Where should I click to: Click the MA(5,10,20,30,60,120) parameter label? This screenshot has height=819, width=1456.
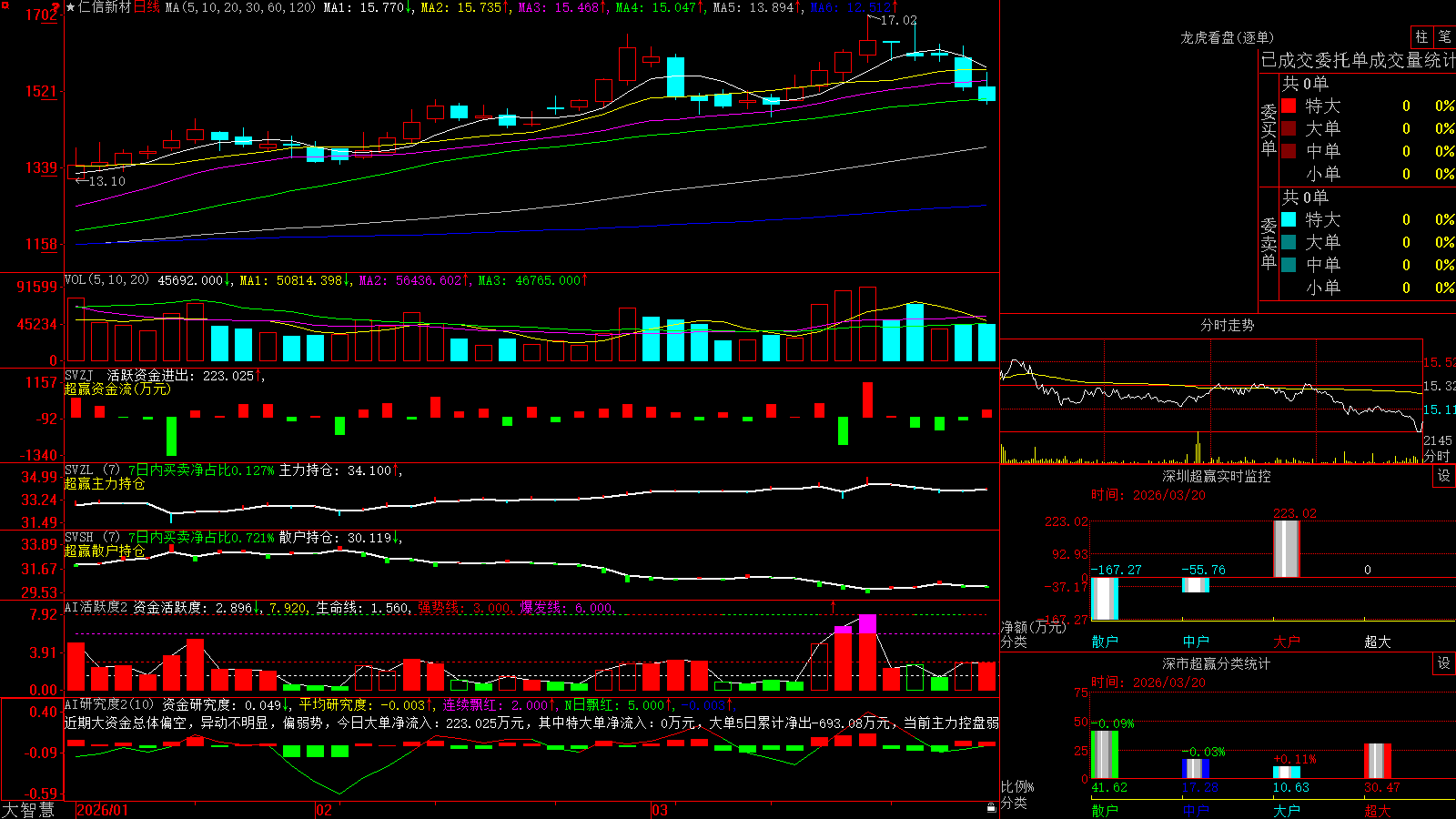[x=240, y=7]
